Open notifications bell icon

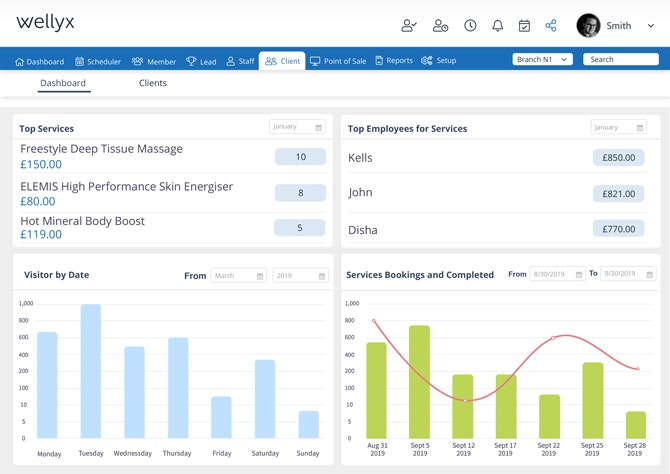pyautogui.click(x=497, y=26)
